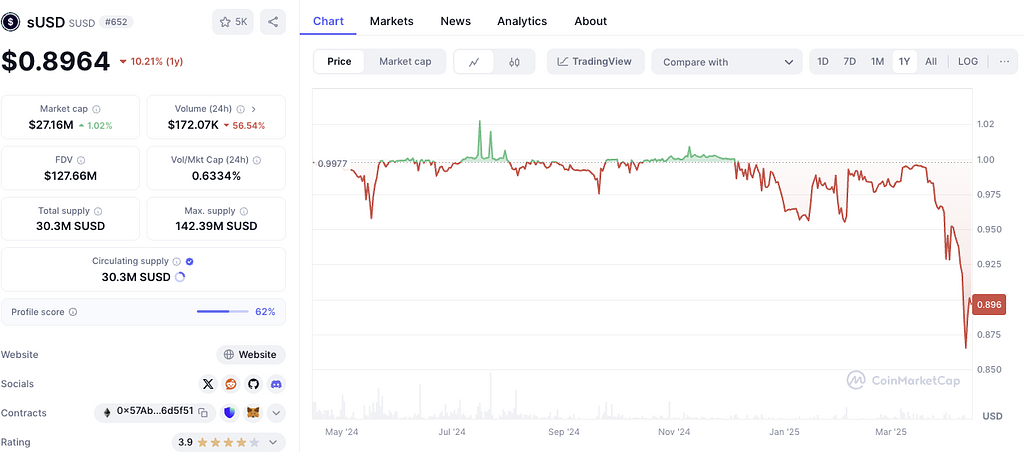Screen dimensions: 1024x452
Task: Select the 7D time range
Action: pos(849,61)
